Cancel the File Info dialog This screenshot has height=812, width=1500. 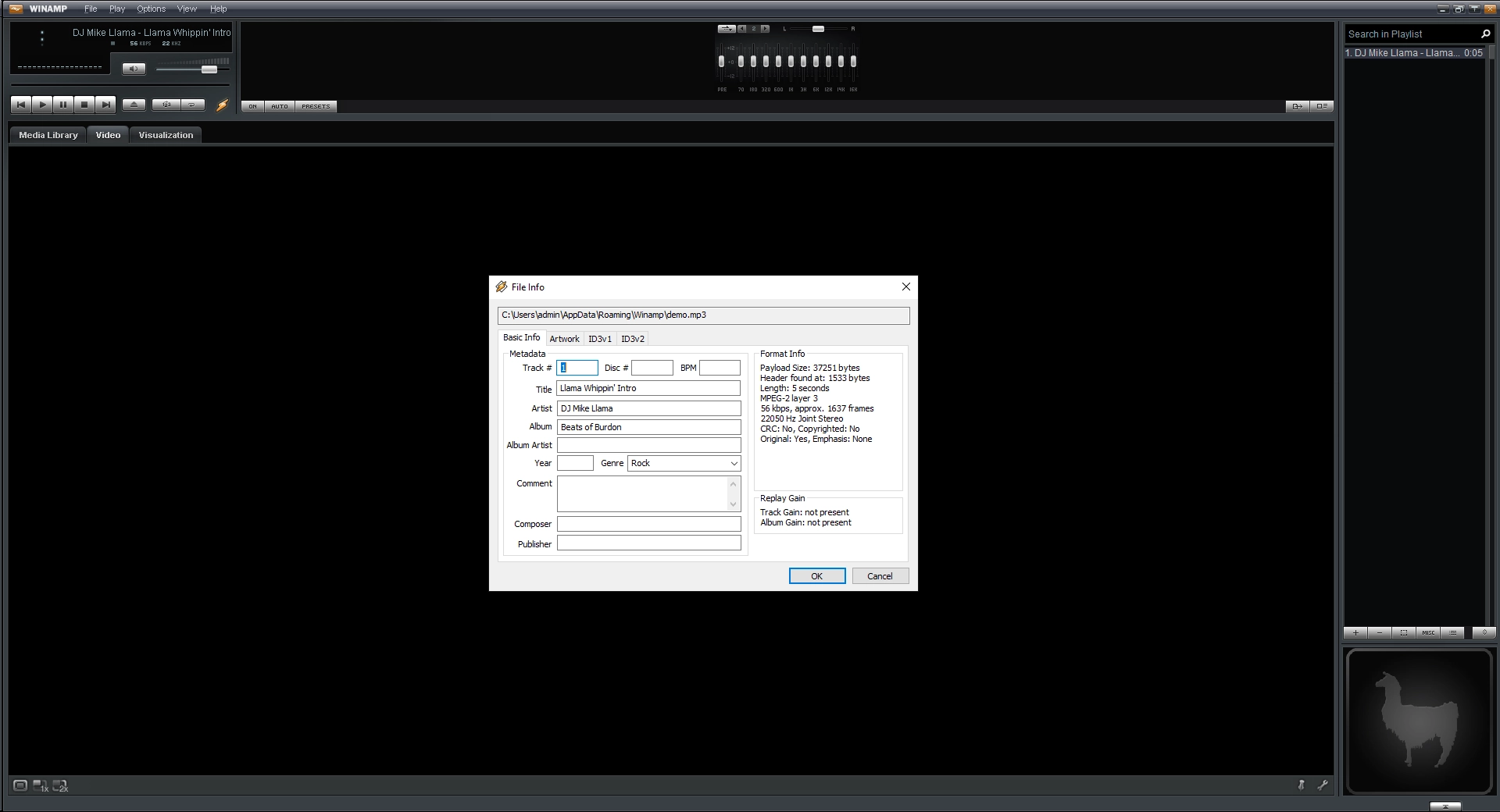point(880,575)
